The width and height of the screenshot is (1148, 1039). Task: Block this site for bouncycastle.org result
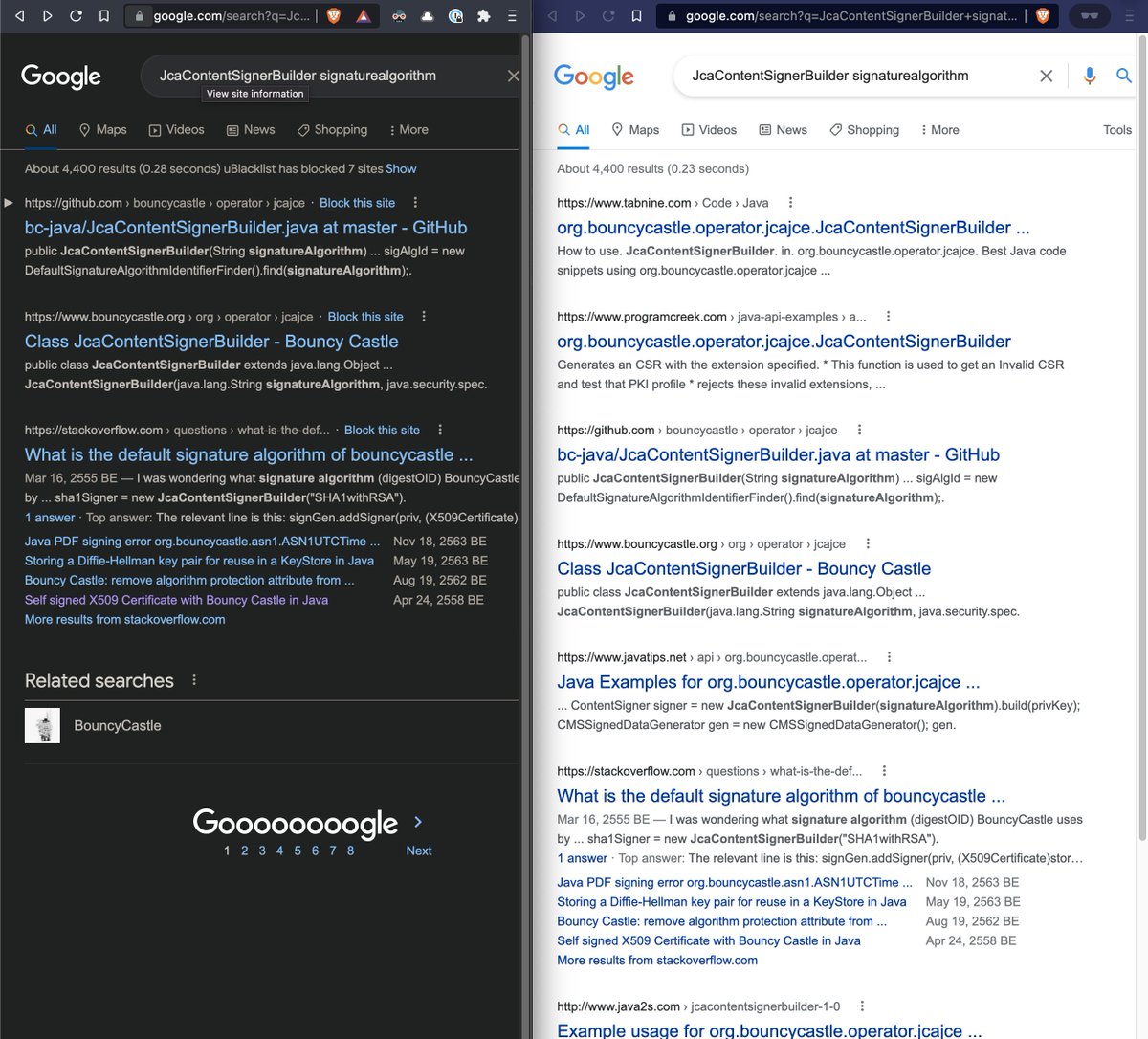[365, 317]
